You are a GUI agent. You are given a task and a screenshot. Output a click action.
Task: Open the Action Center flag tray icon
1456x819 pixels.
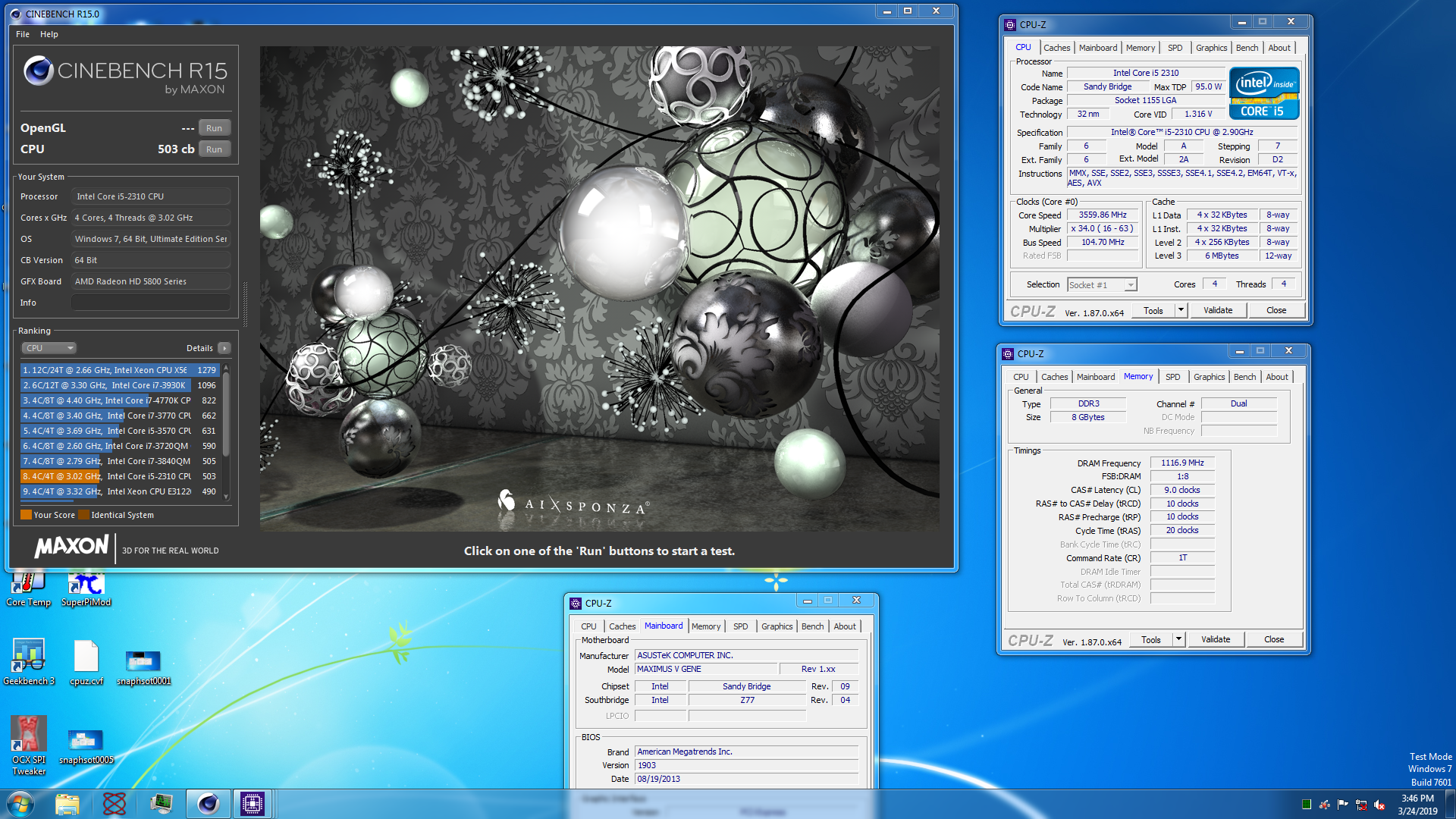pyautogui.click(x=1342, y=805)
